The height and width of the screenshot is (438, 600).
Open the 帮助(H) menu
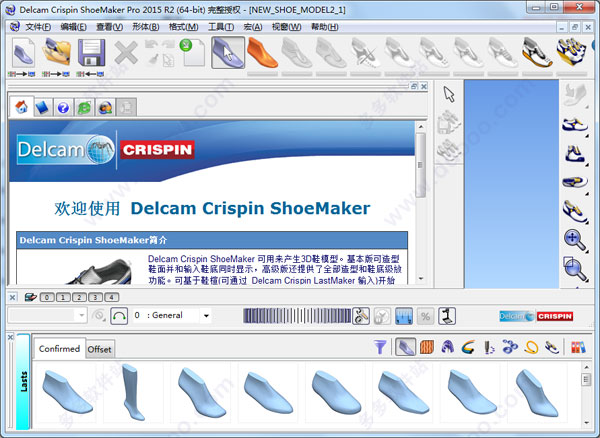click(324, 27)
